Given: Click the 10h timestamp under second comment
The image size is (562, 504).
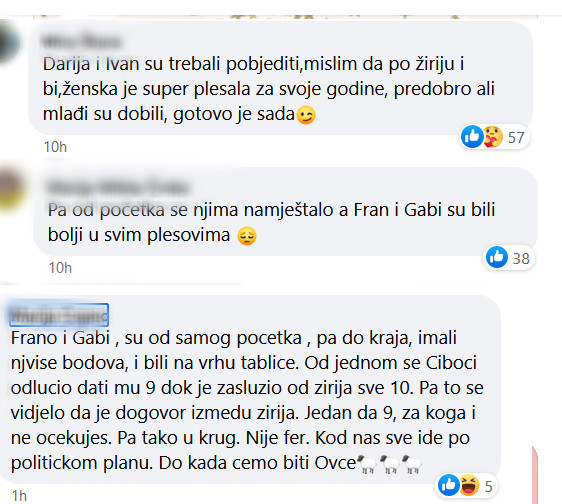Looking at the screenshot, I should (60, 268).
